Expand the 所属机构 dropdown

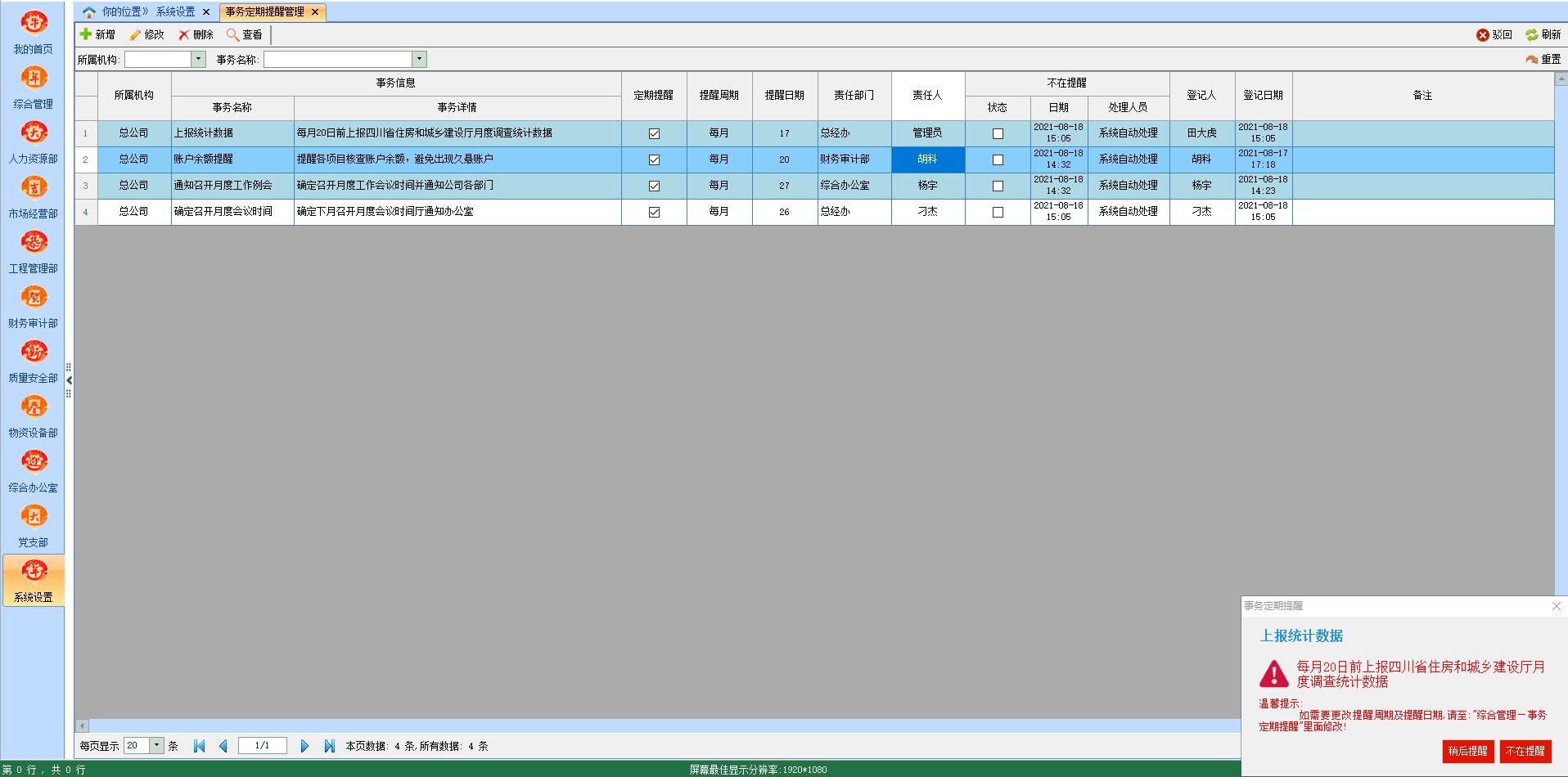point(198,59)
